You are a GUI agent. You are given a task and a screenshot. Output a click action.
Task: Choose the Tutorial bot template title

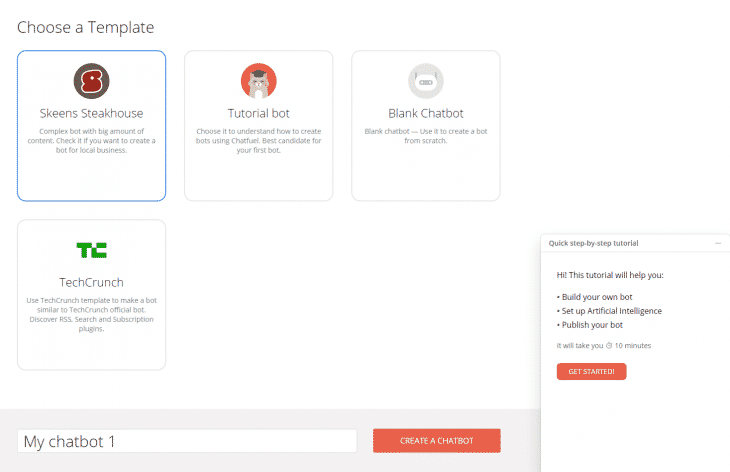click(x=258, y=113)
